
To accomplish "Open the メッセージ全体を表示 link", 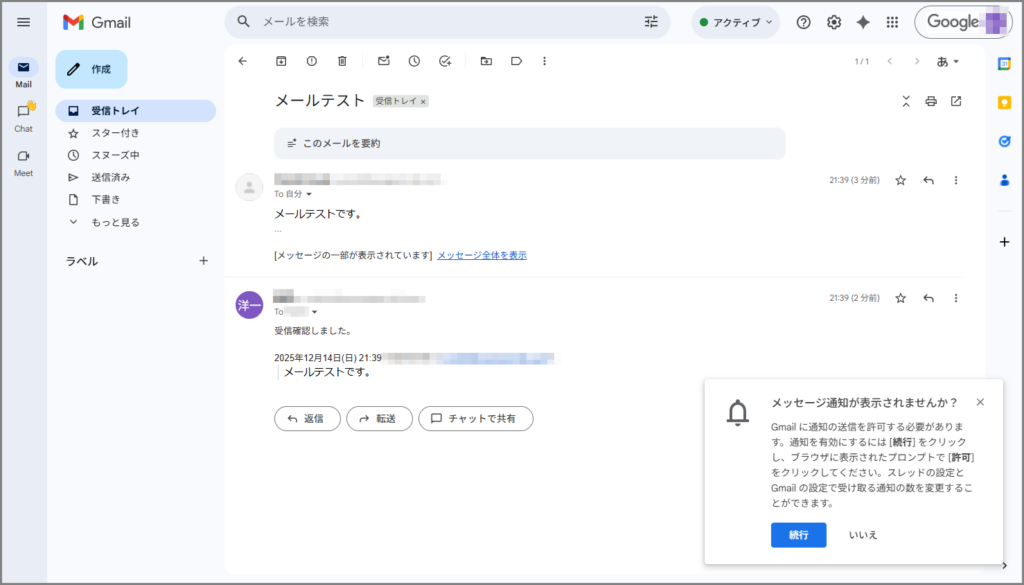I will tap(482, 255).
